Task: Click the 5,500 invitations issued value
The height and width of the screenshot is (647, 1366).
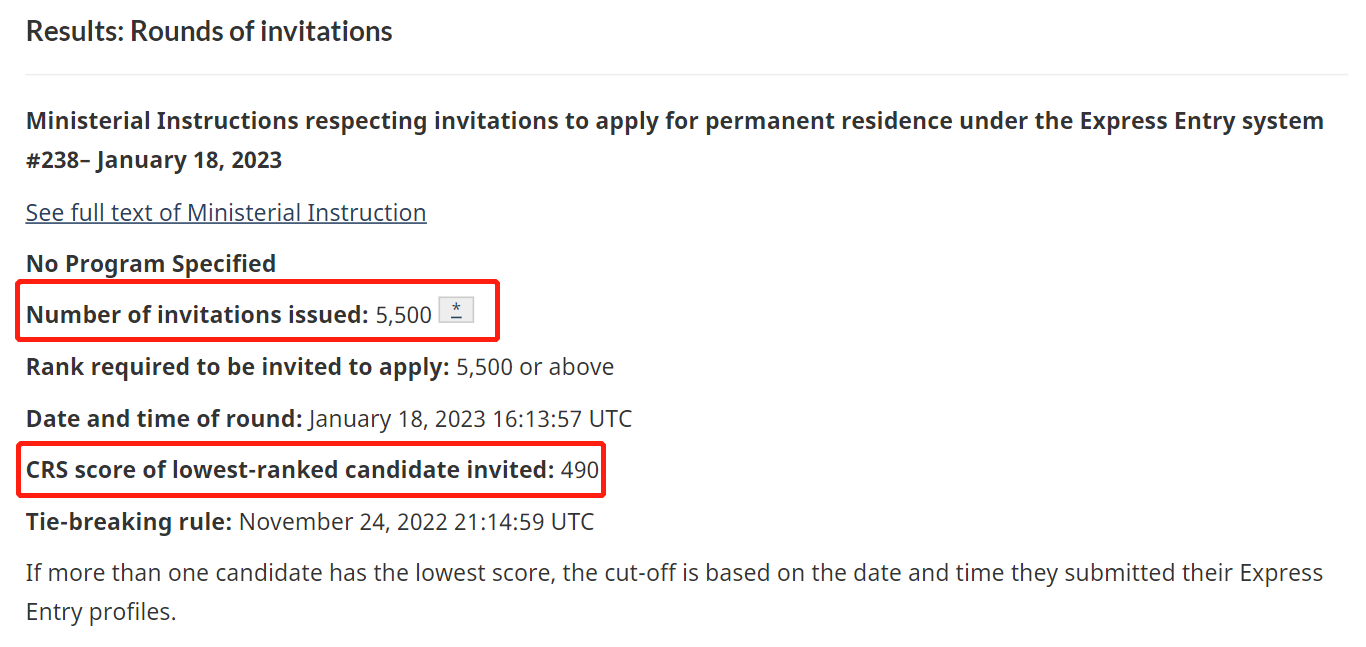Action: (404, 315)
